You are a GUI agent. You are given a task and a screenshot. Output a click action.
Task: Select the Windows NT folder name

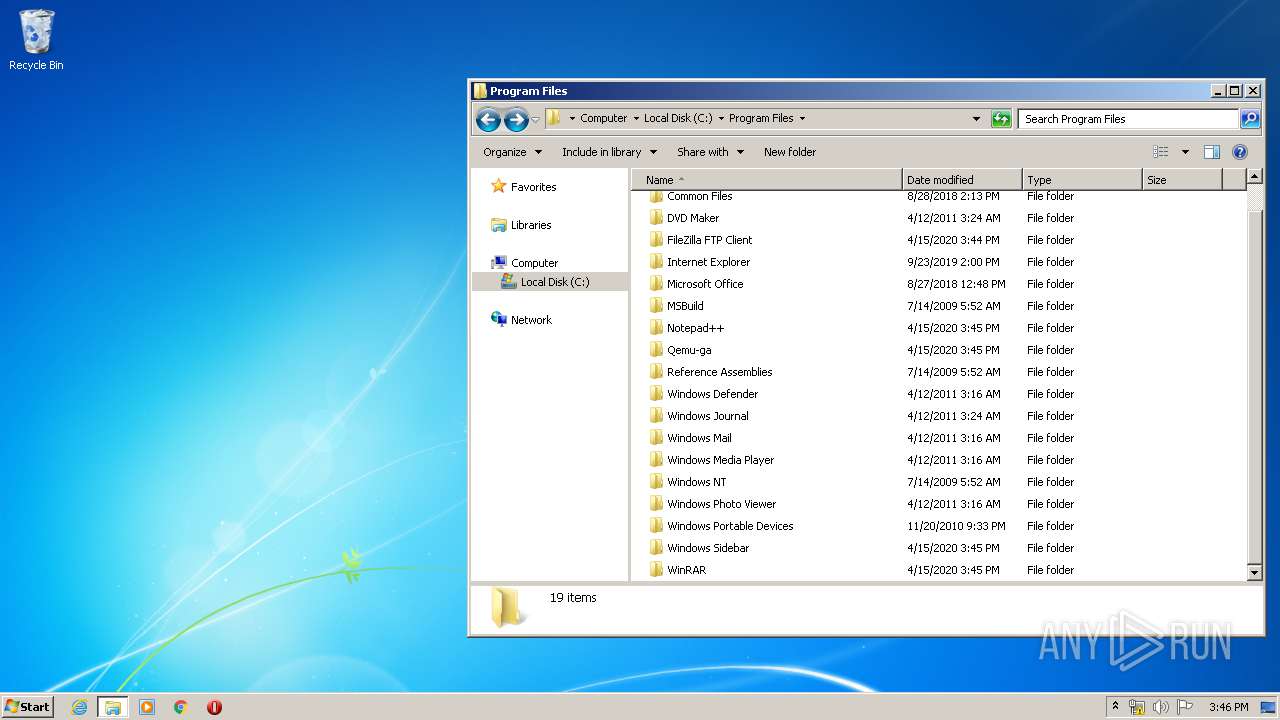696,482
